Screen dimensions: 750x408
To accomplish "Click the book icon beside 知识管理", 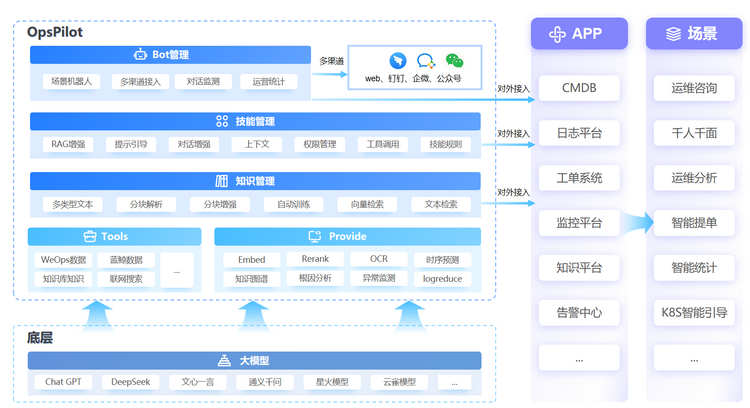I will click(221, 181).
